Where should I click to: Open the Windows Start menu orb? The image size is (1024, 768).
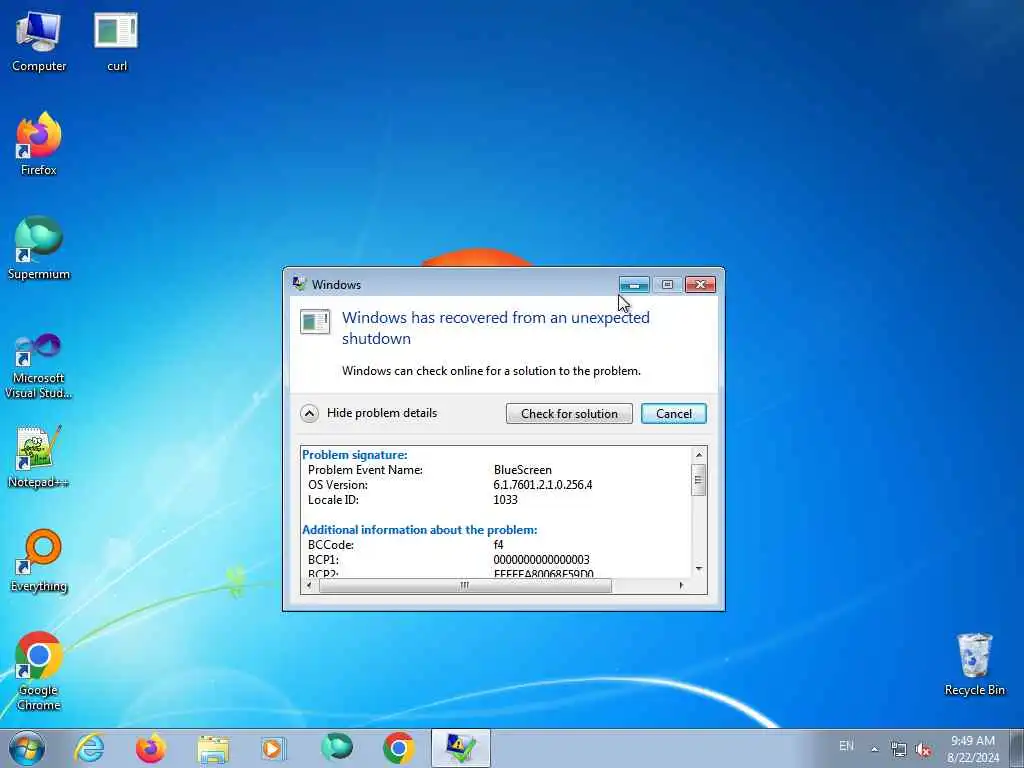27,748
